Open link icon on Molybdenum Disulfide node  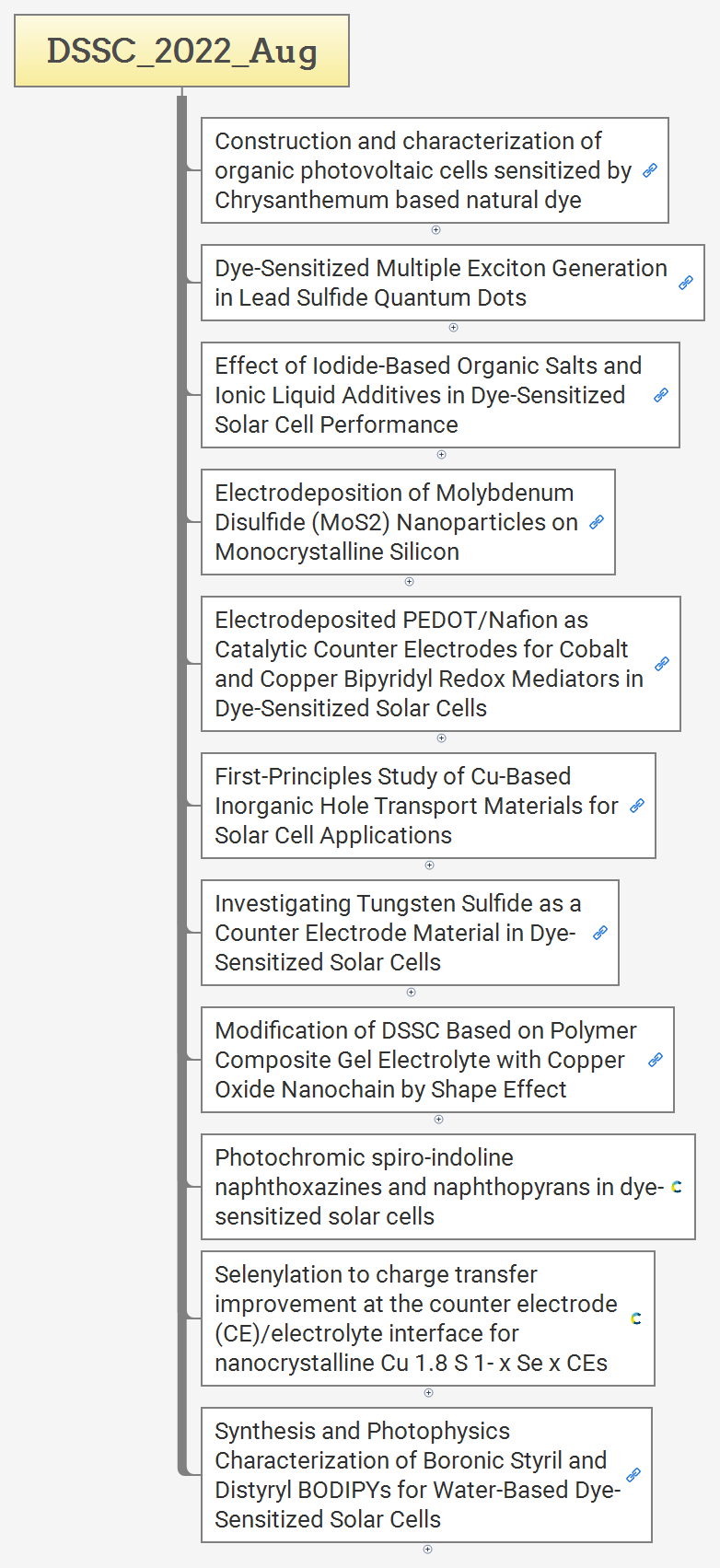[x=597, y=522]
